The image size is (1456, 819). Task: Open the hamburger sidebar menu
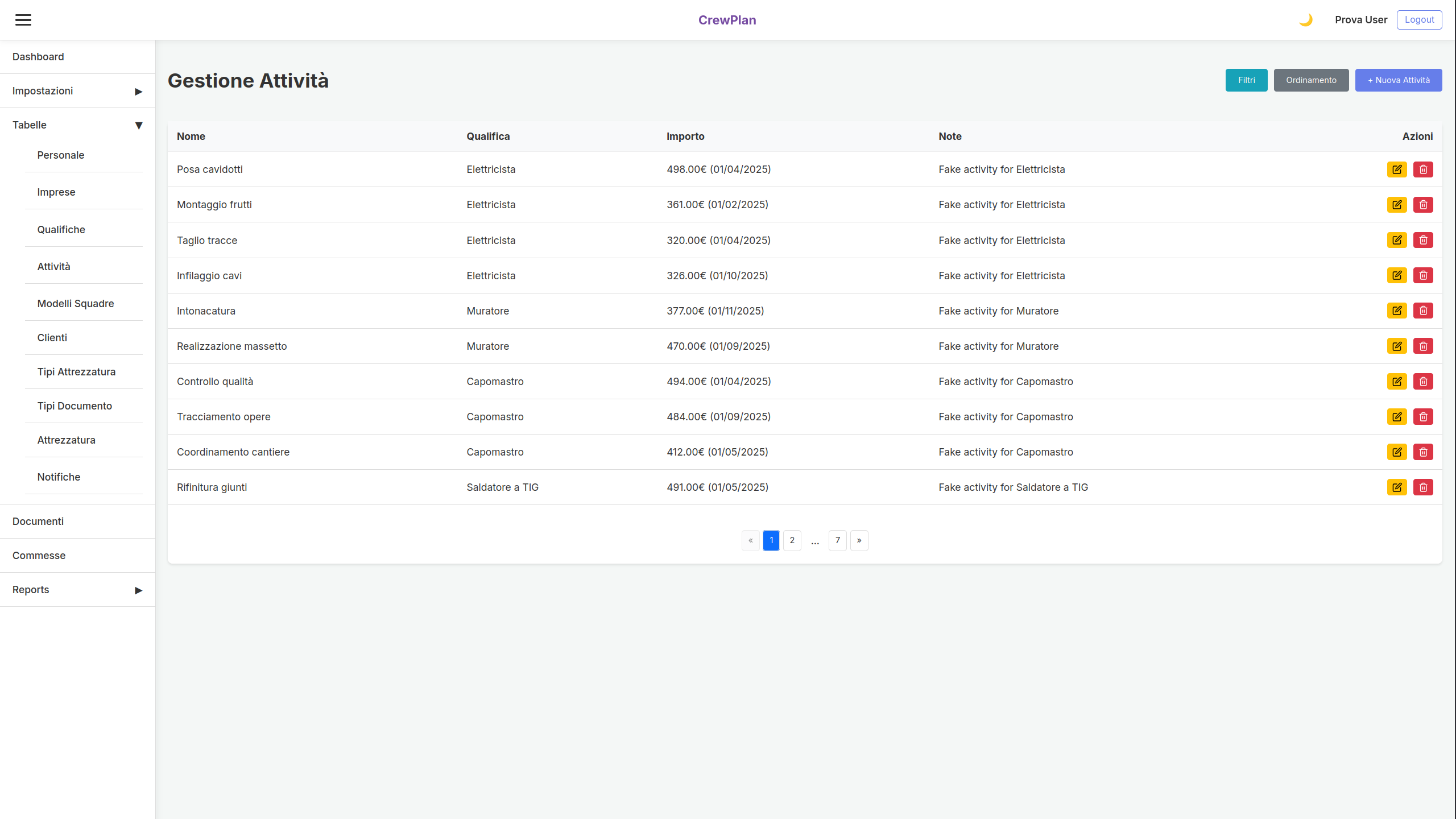23,20
